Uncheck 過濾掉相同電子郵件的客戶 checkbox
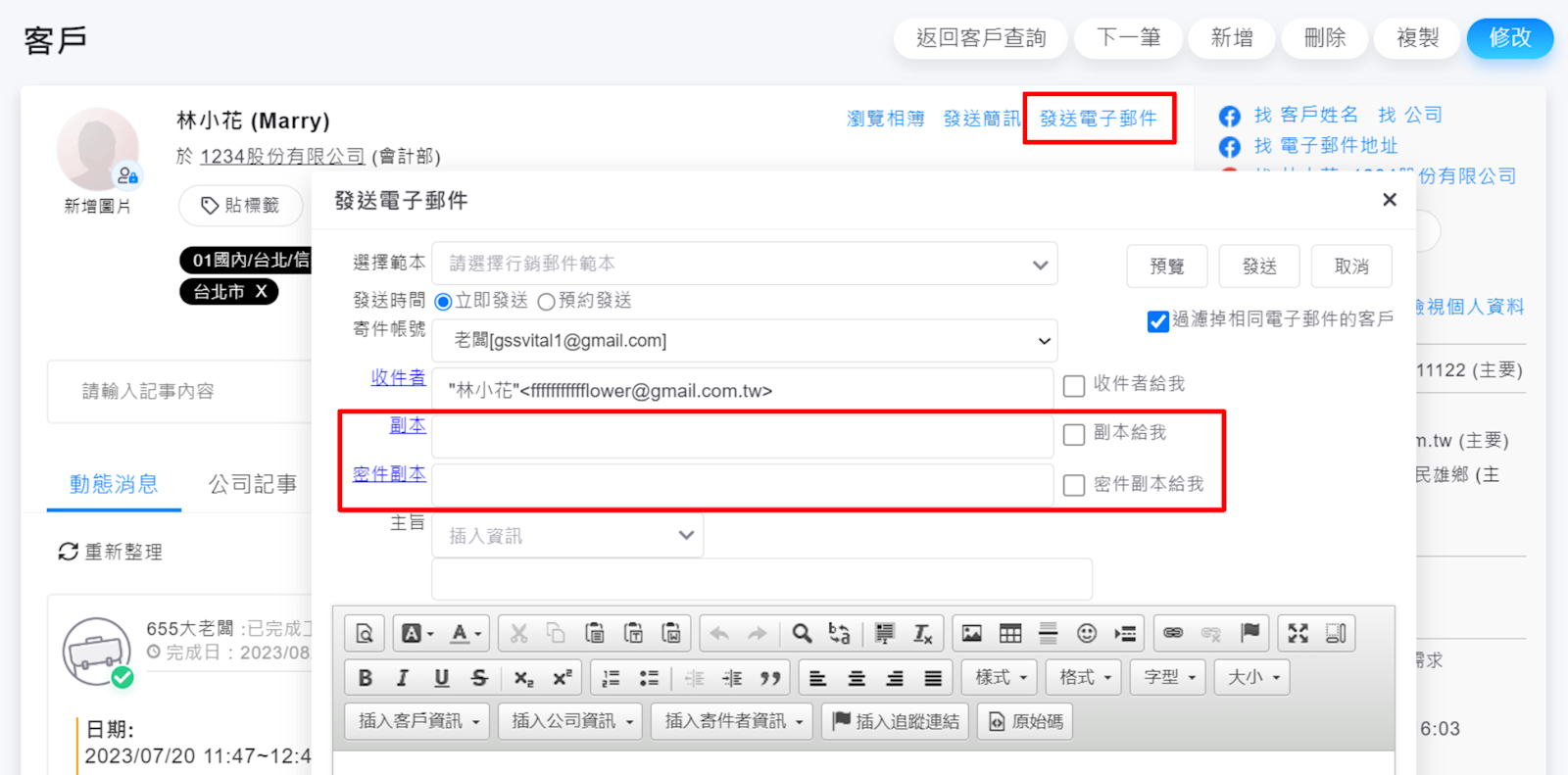1568x775 pixels. tap(1157, 321)
